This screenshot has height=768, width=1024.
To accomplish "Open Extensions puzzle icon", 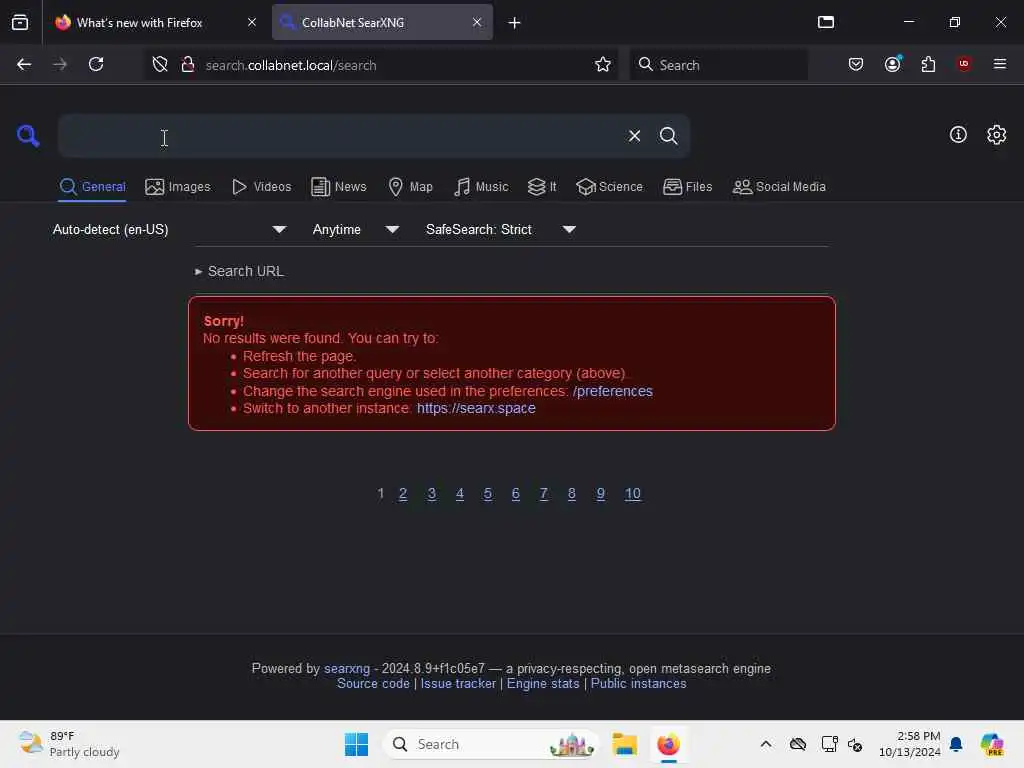I will click(928, 65).
